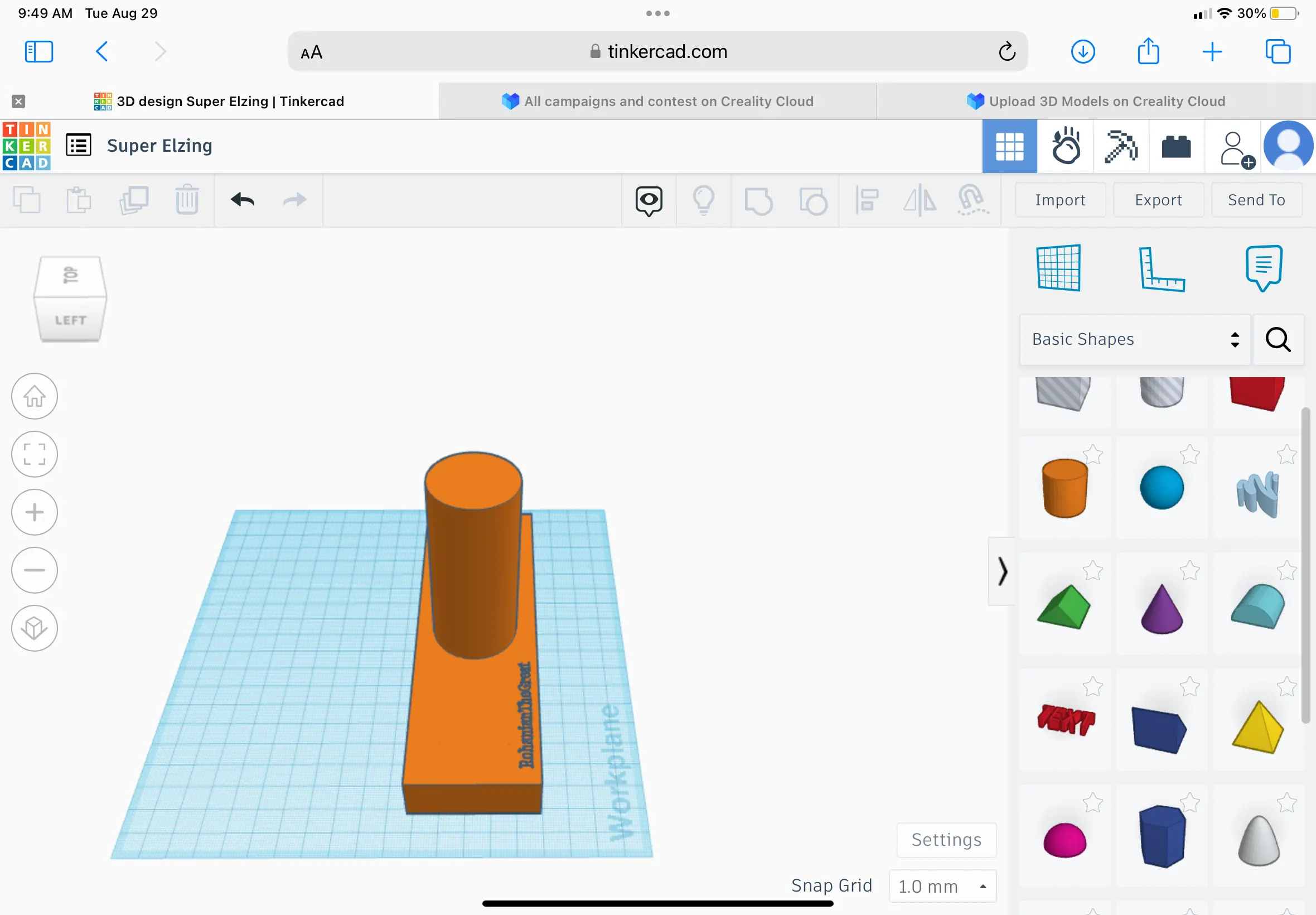Open the Basic Shapes dropdown
Screen dimensions: 1316x915
[x=1134, y=339]
